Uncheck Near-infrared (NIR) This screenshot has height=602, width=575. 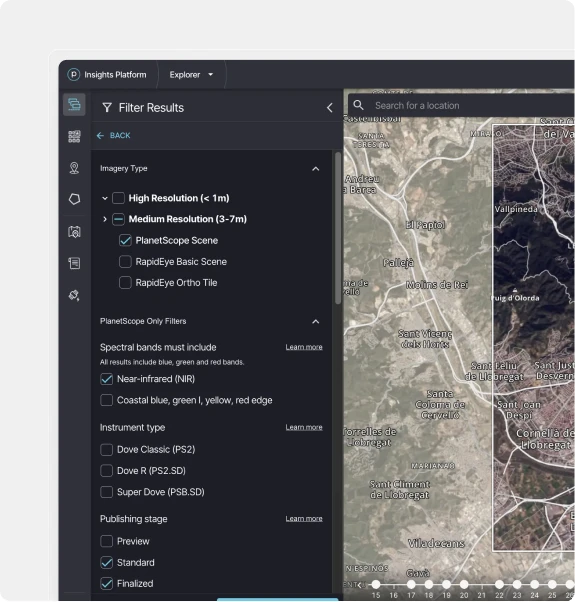(106, 379)
